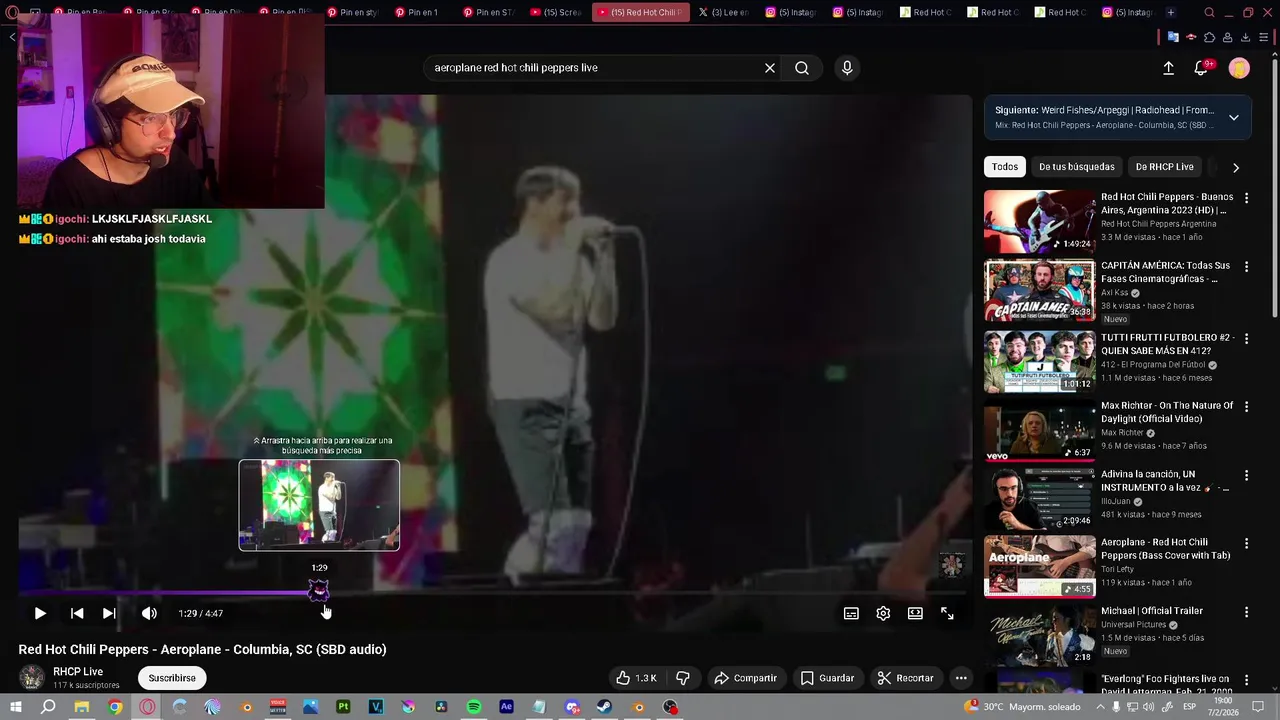Show more filter chips with arrow
The image size is (1280, 720).
point(1235,167)
